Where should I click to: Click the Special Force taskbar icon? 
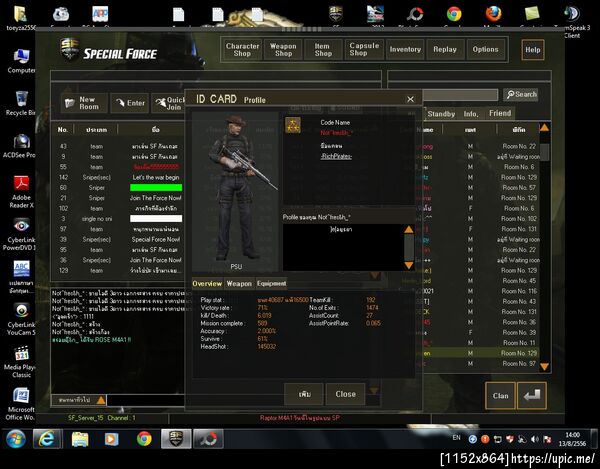pos(176,439)
